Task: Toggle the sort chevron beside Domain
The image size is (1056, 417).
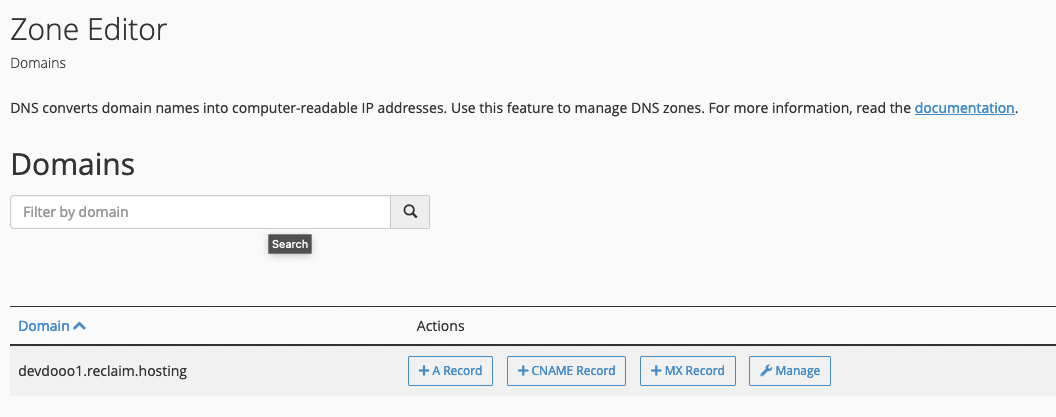Action: point(79,326)
